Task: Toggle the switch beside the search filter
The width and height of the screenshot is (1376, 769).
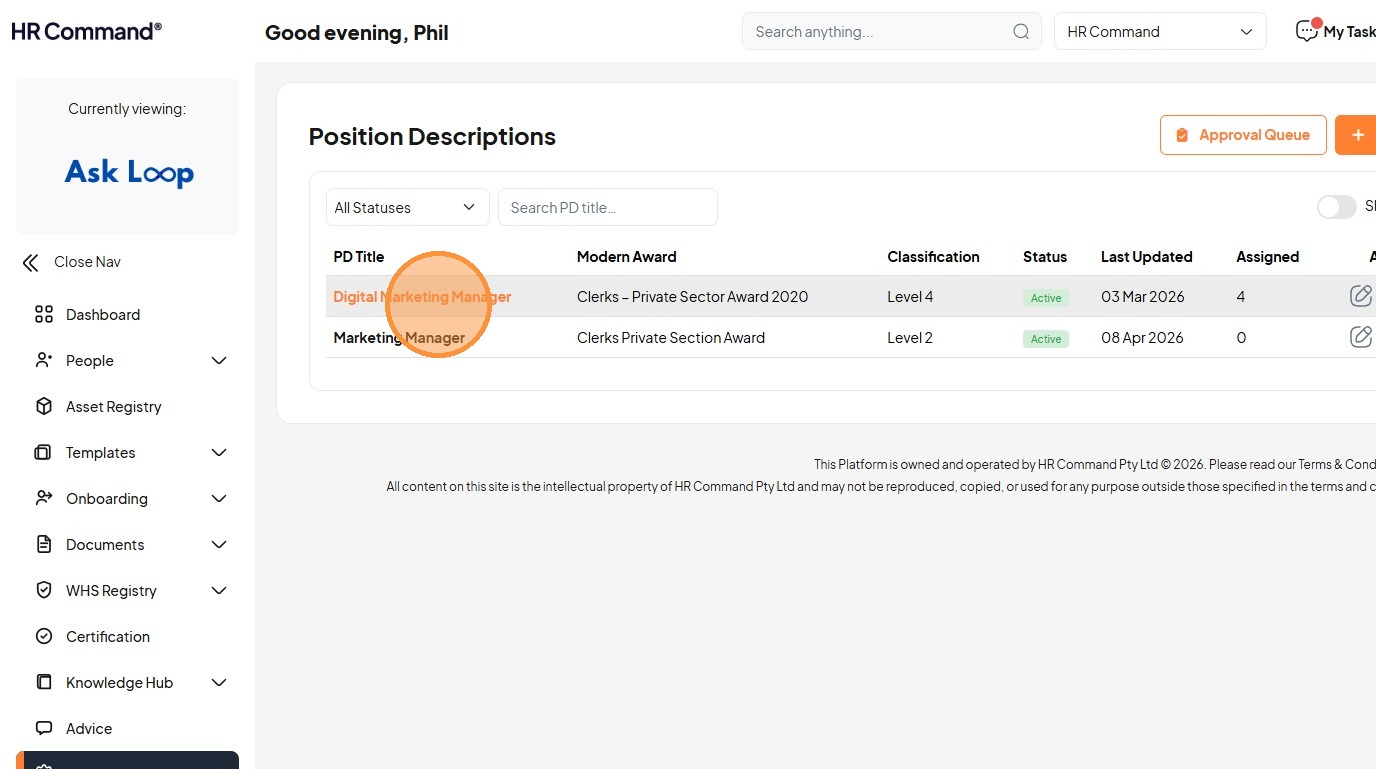Action: click(x=1336, y=207)
